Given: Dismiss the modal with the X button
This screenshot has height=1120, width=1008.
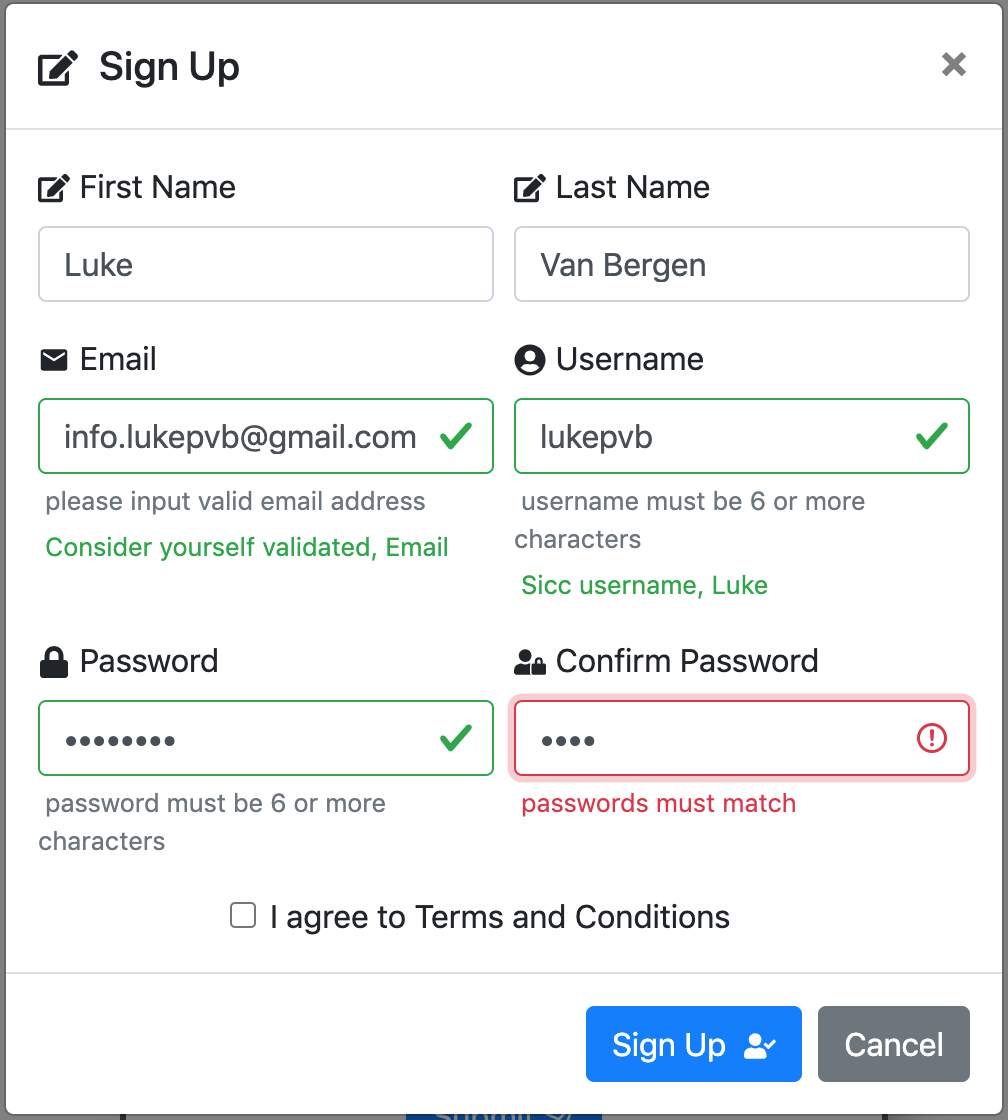Looking at the screenshot, I should pyautogui.click(x=953, y=64).
